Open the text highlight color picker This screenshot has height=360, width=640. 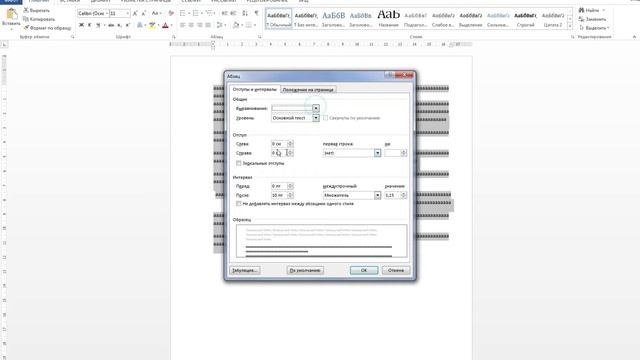pos(152,25)
